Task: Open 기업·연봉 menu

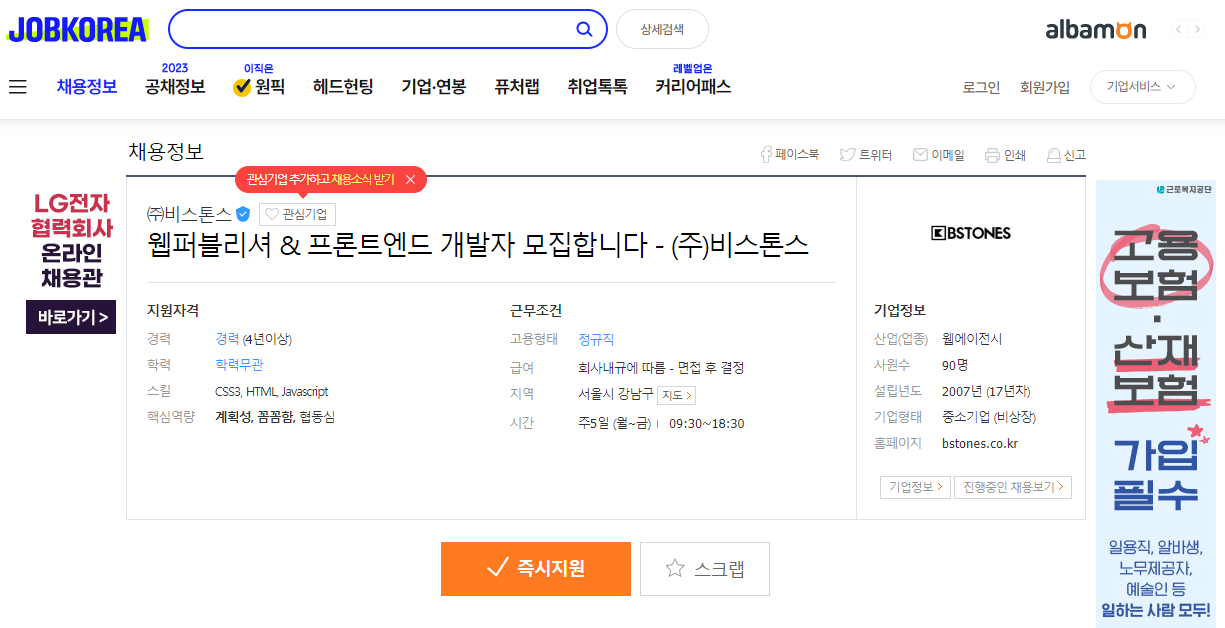Action: [434, 87]
